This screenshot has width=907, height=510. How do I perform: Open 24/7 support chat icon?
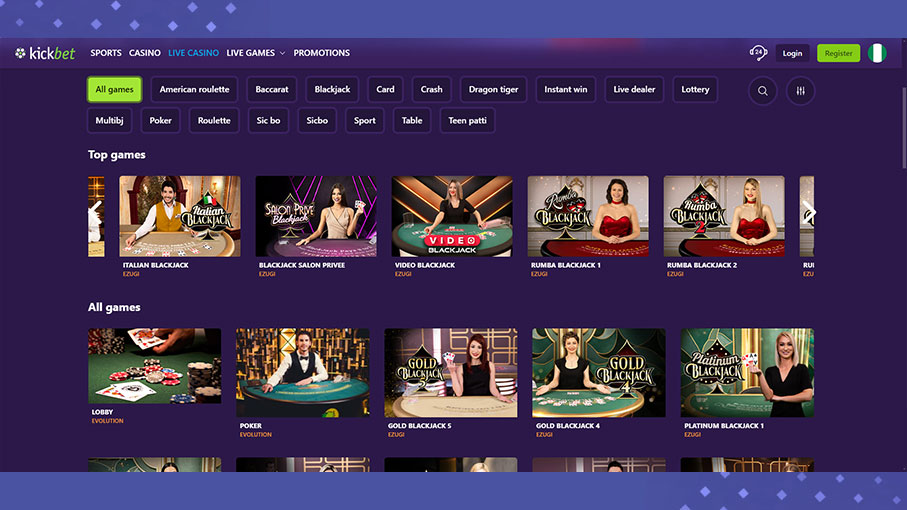[x=757, y=53]
